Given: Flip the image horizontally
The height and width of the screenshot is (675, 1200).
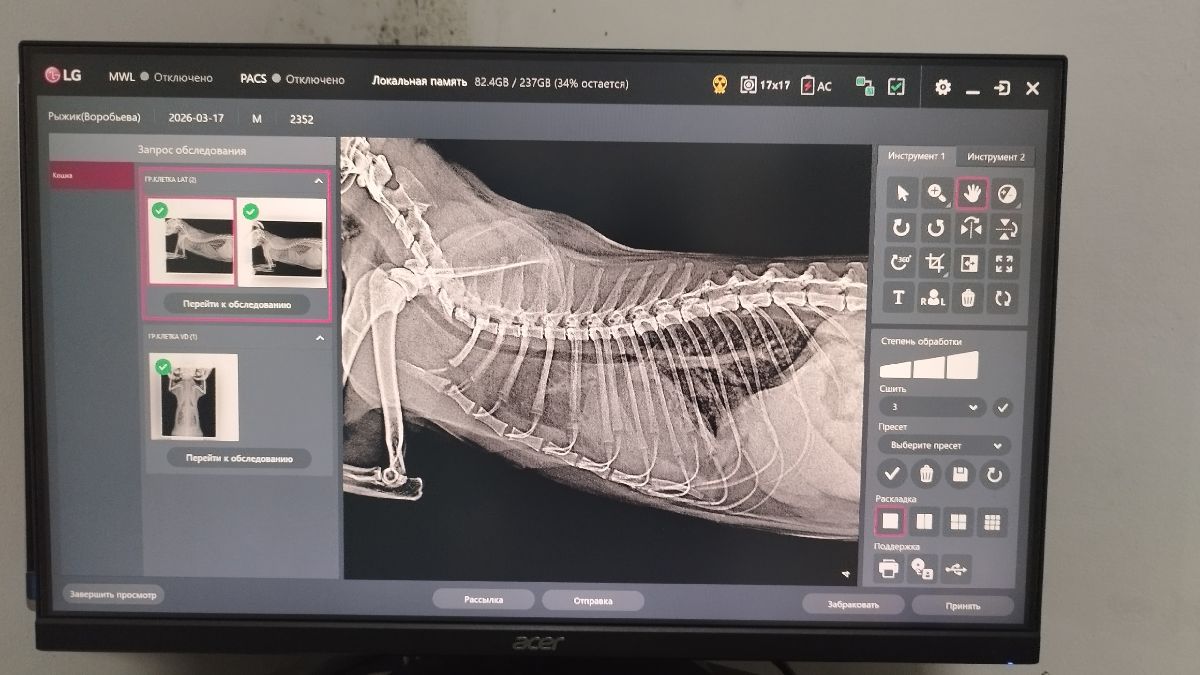Looking at the screenshot, I should point(971,228).
